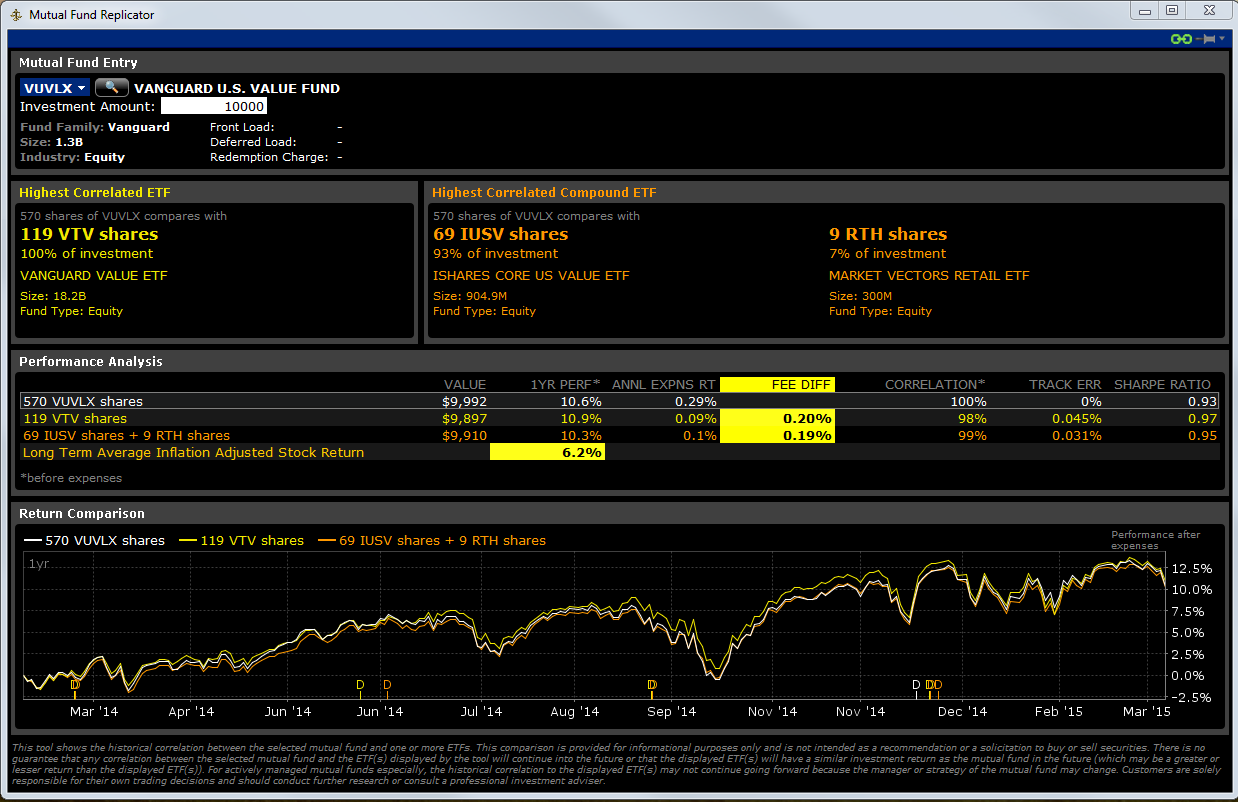Click the Investment Amount field showing 10000

click(x=214, y=107)
